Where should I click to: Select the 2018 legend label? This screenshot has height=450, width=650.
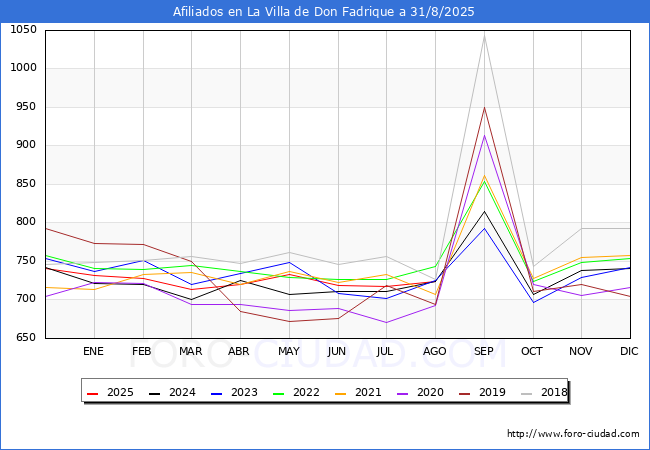coord(554,392)
